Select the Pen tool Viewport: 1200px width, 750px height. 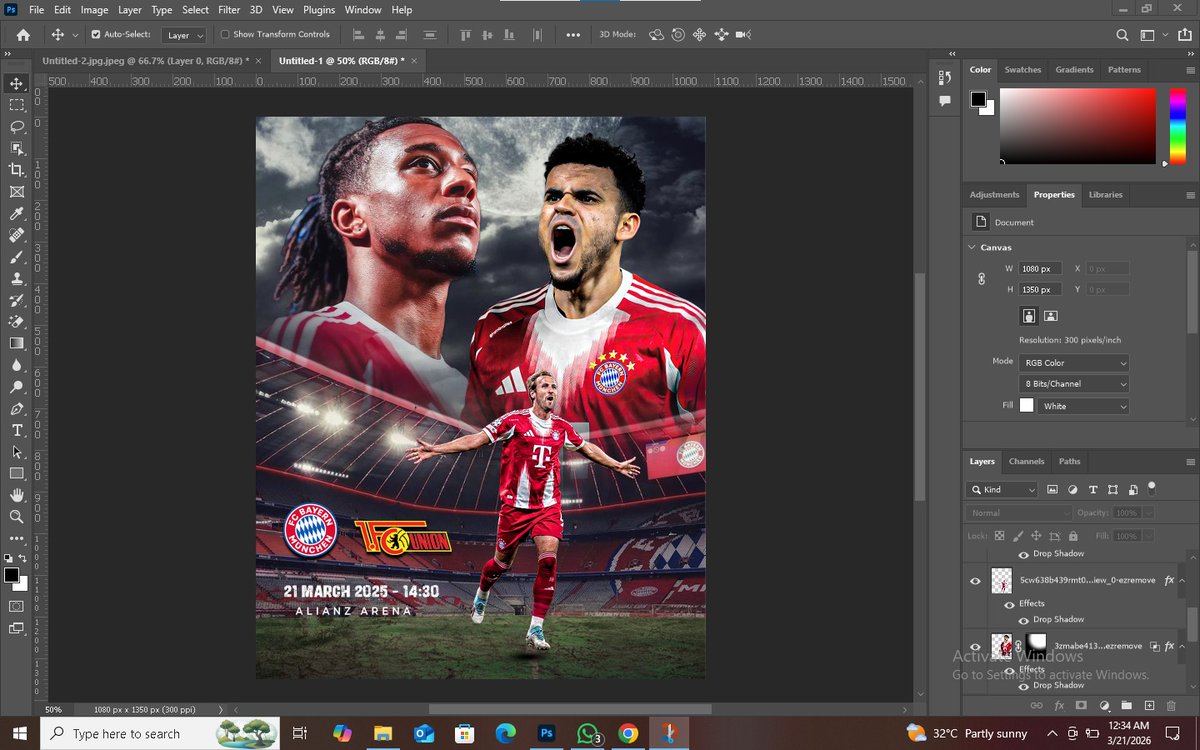pos(17,409)
